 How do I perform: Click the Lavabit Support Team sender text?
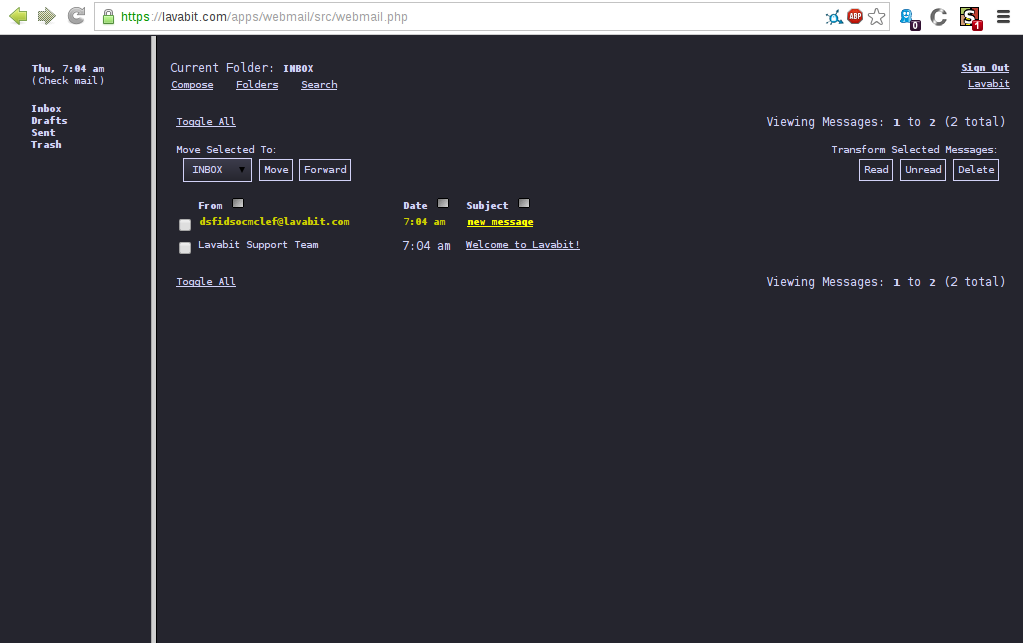point(258,245)
